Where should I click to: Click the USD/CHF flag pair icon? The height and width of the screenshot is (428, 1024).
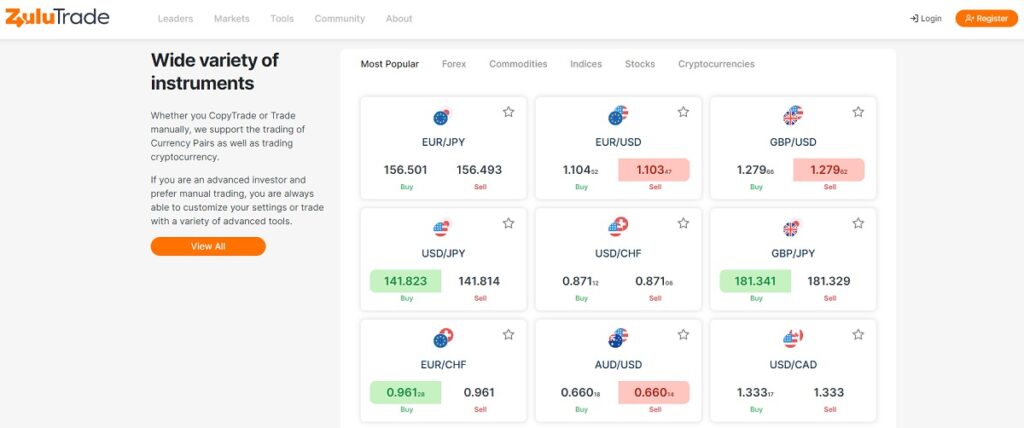point(617,227)
